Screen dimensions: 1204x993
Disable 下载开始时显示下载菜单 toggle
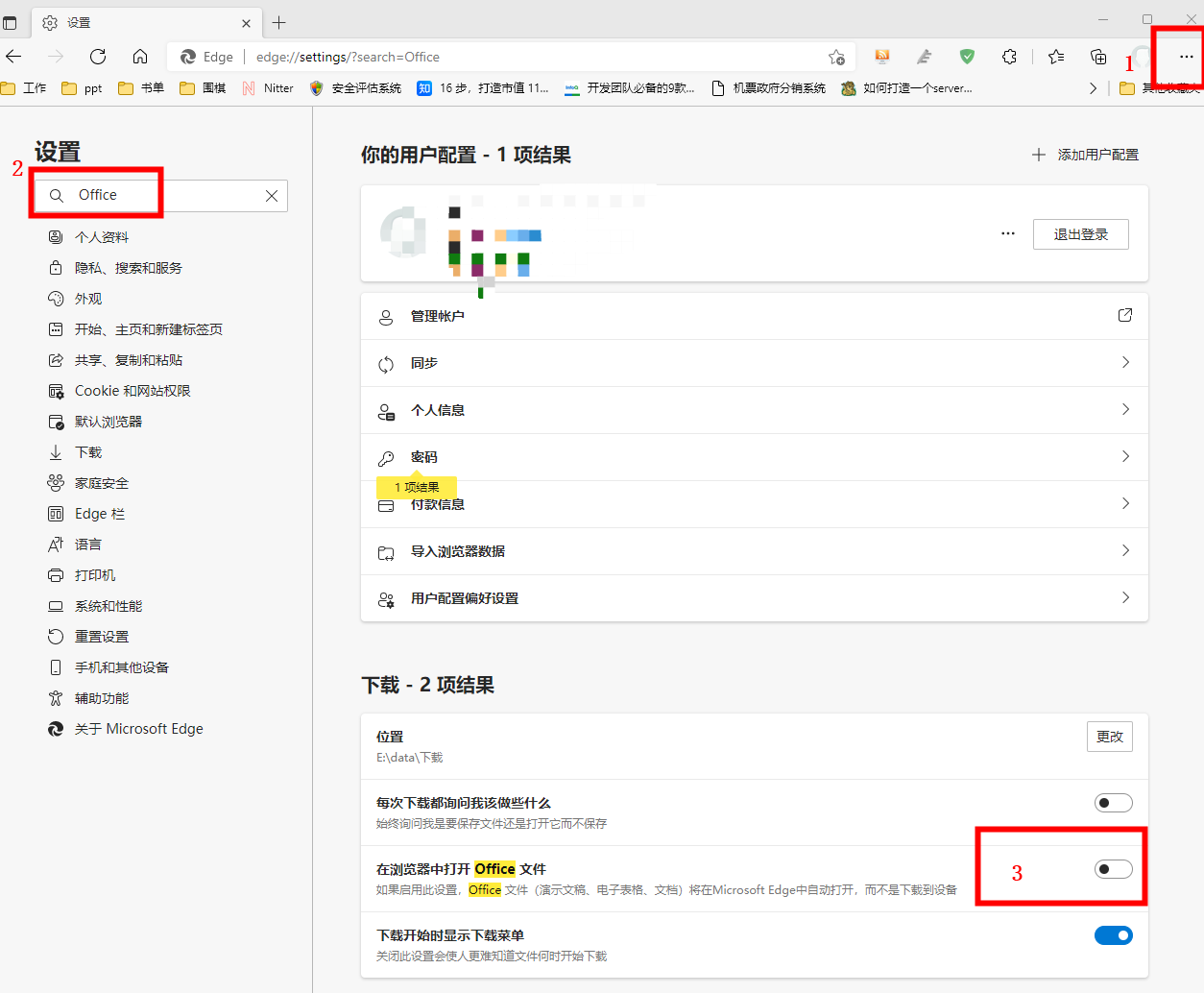coord(1113,934)
